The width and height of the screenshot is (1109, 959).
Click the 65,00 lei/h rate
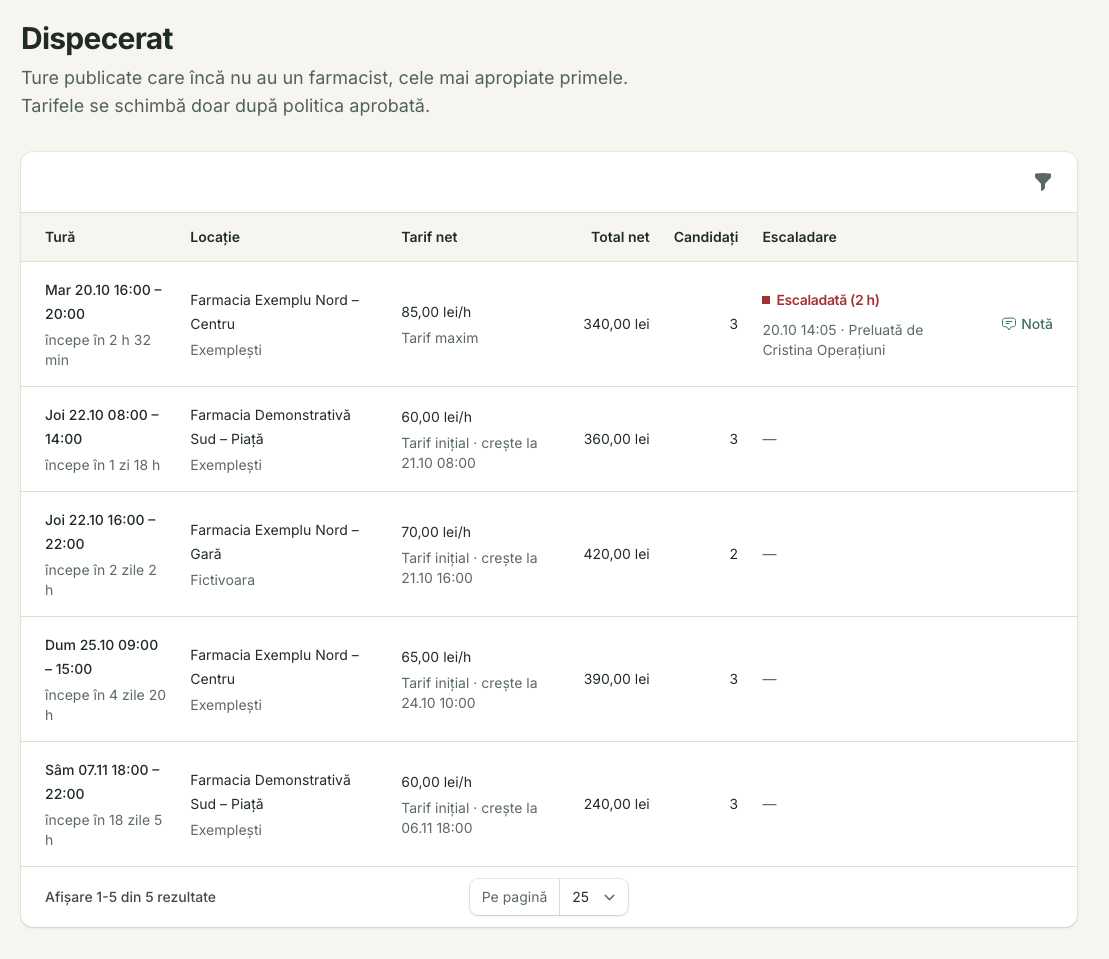coord(436,657)
